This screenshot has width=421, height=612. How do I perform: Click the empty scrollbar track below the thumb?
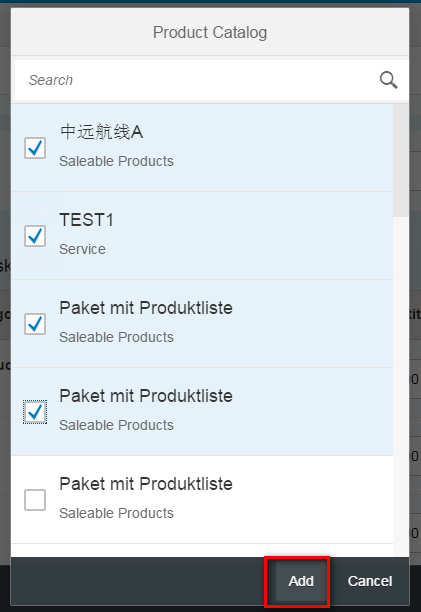pos(401,386)
